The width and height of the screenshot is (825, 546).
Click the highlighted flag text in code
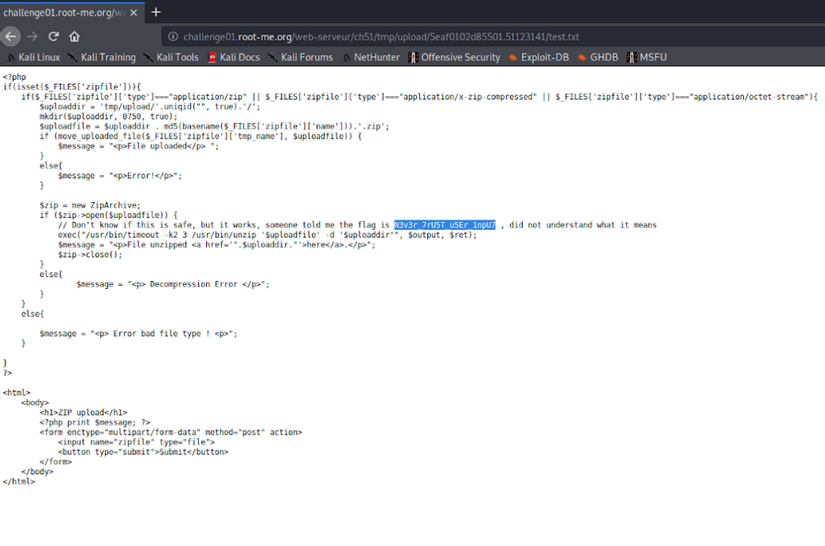coord(445,225)
